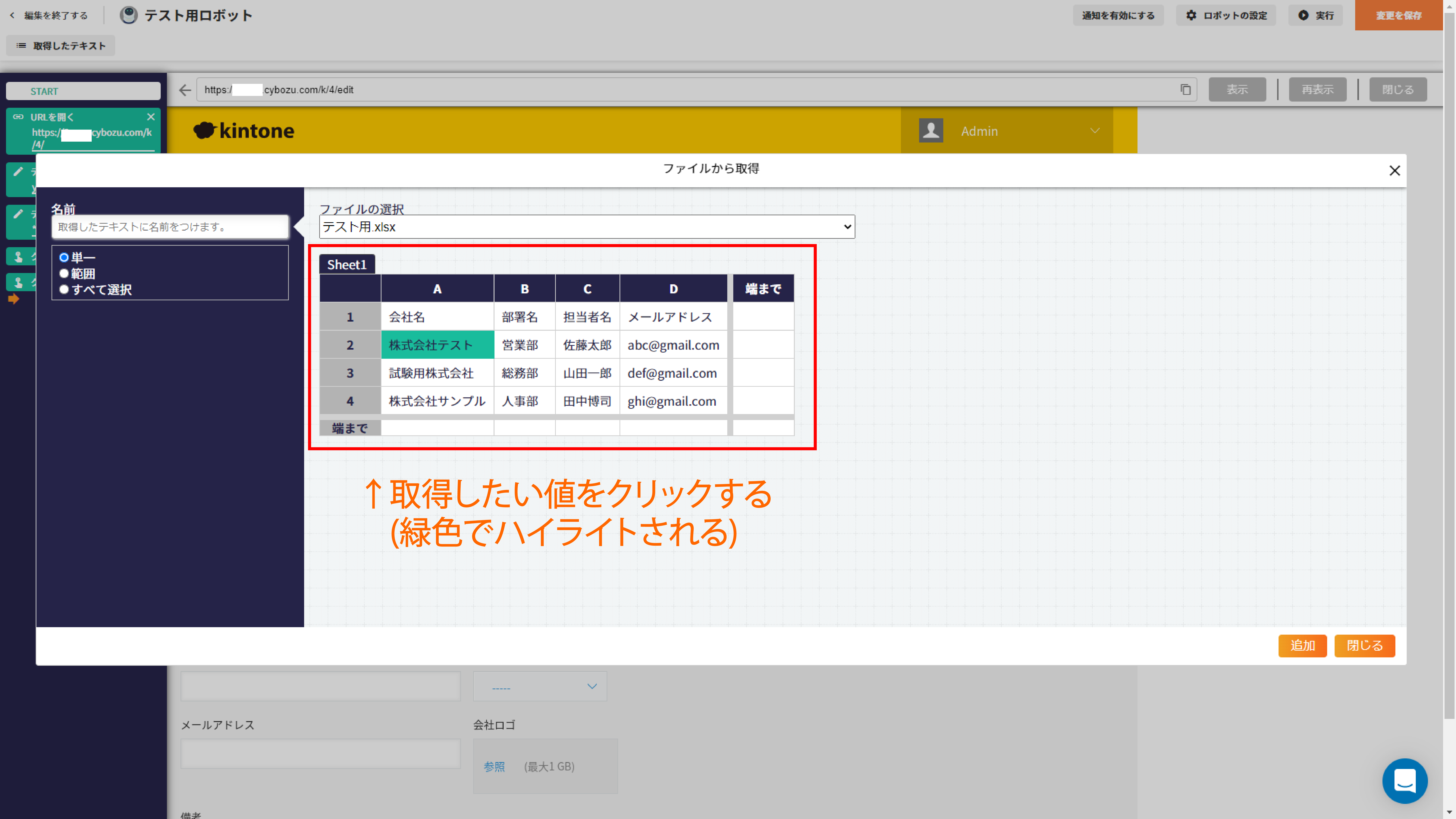This screenshot has width=1456, height=819.
Task: Click the play icon in 実行 button
Action: [x=1303, y=15]
